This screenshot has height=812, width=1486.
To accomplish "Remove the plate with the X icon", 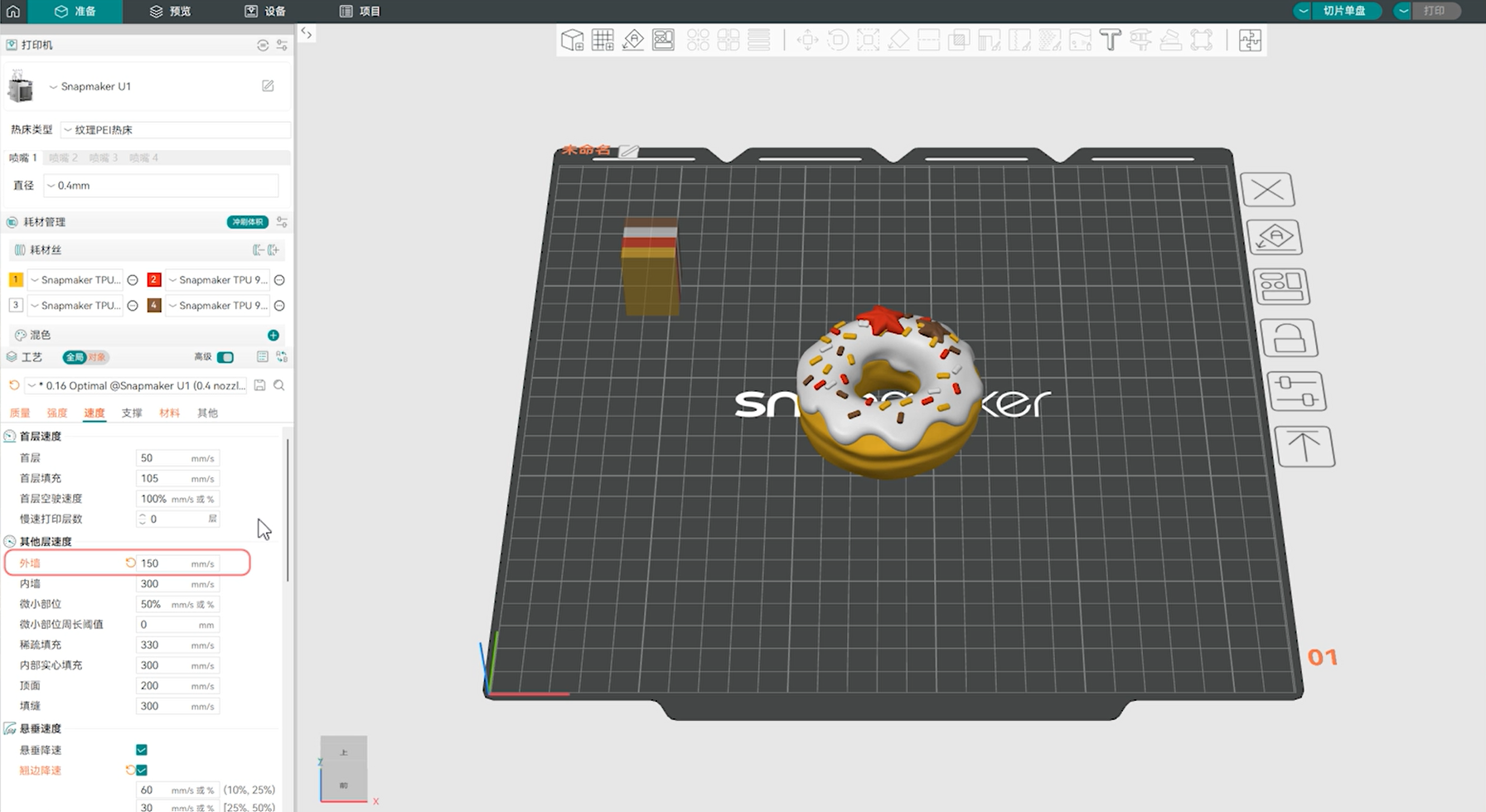I will [x=1267, y=190].
